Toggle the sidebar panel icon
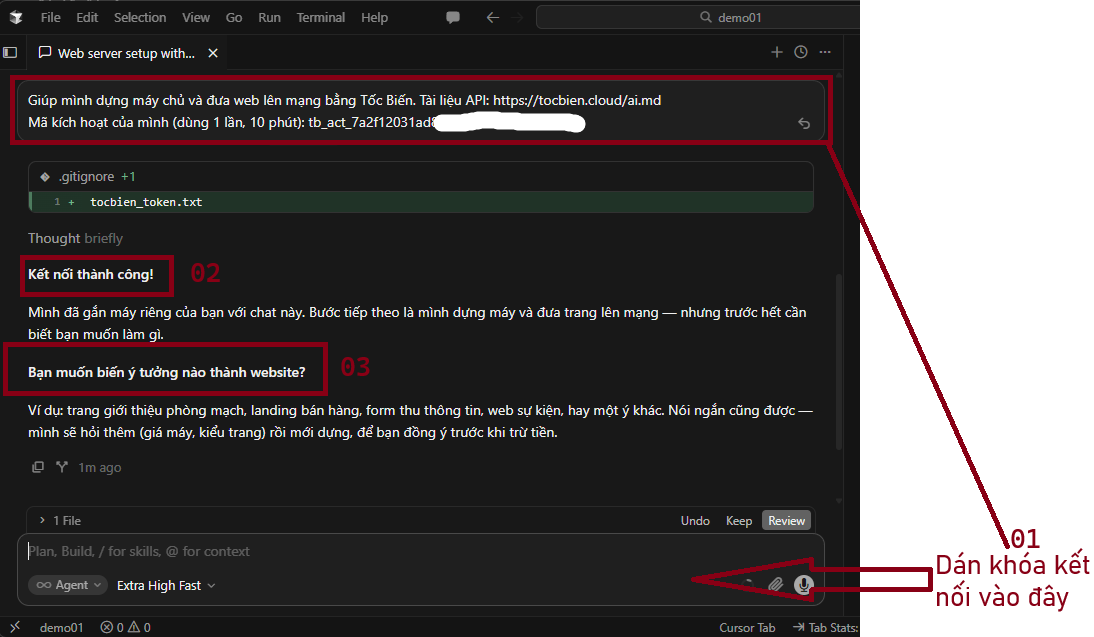 (x=10, y=52)
